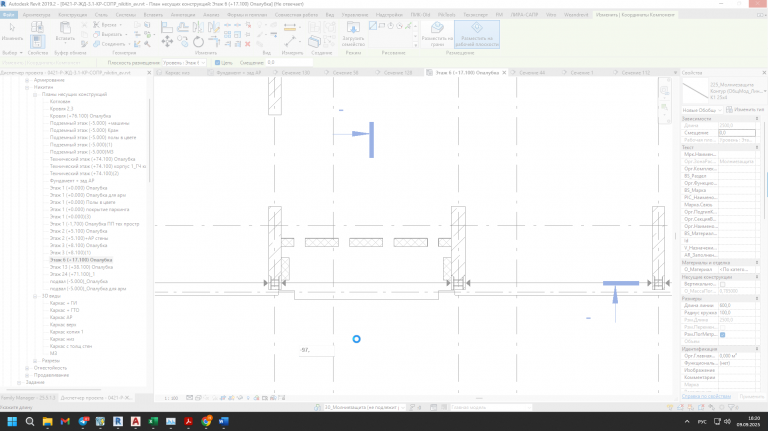Open File Explorer from the taskbar
The width and height of the screenshot is (768, 431).
[48, 421]
